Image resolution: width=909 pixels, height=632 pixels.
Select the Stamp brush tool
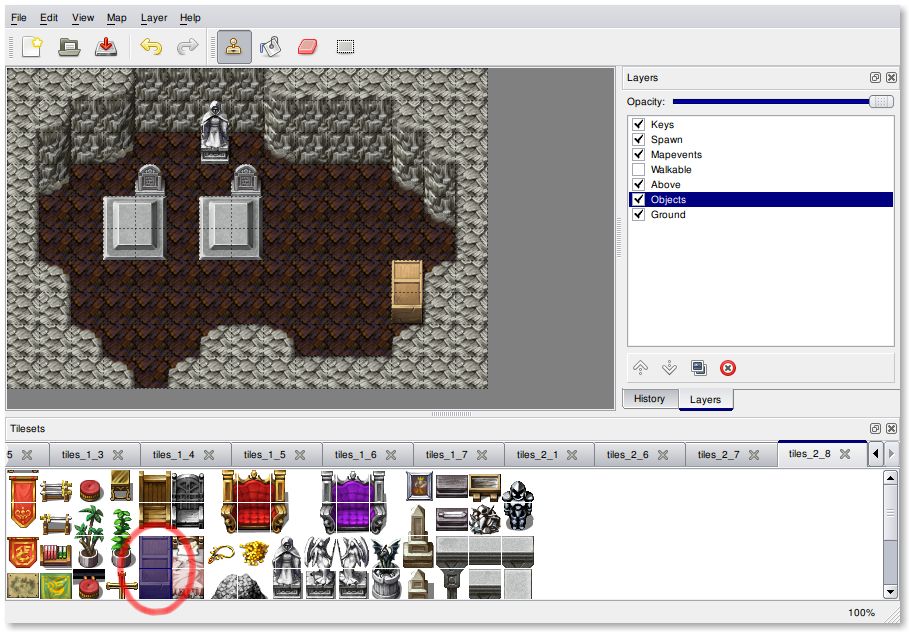coord(234,47)
